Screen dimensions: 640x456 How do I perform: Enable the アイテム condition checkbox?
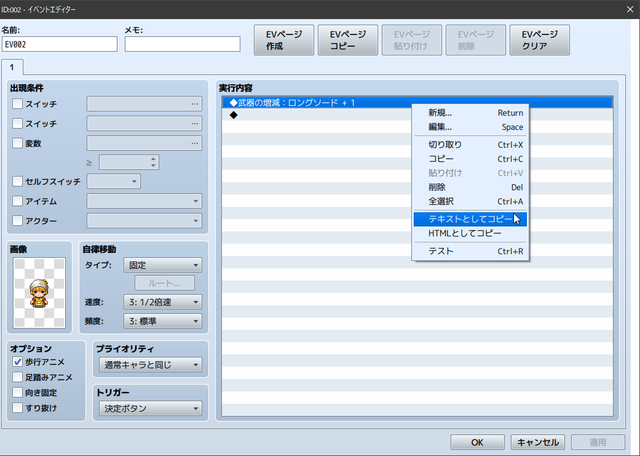(x=17, y=201)
